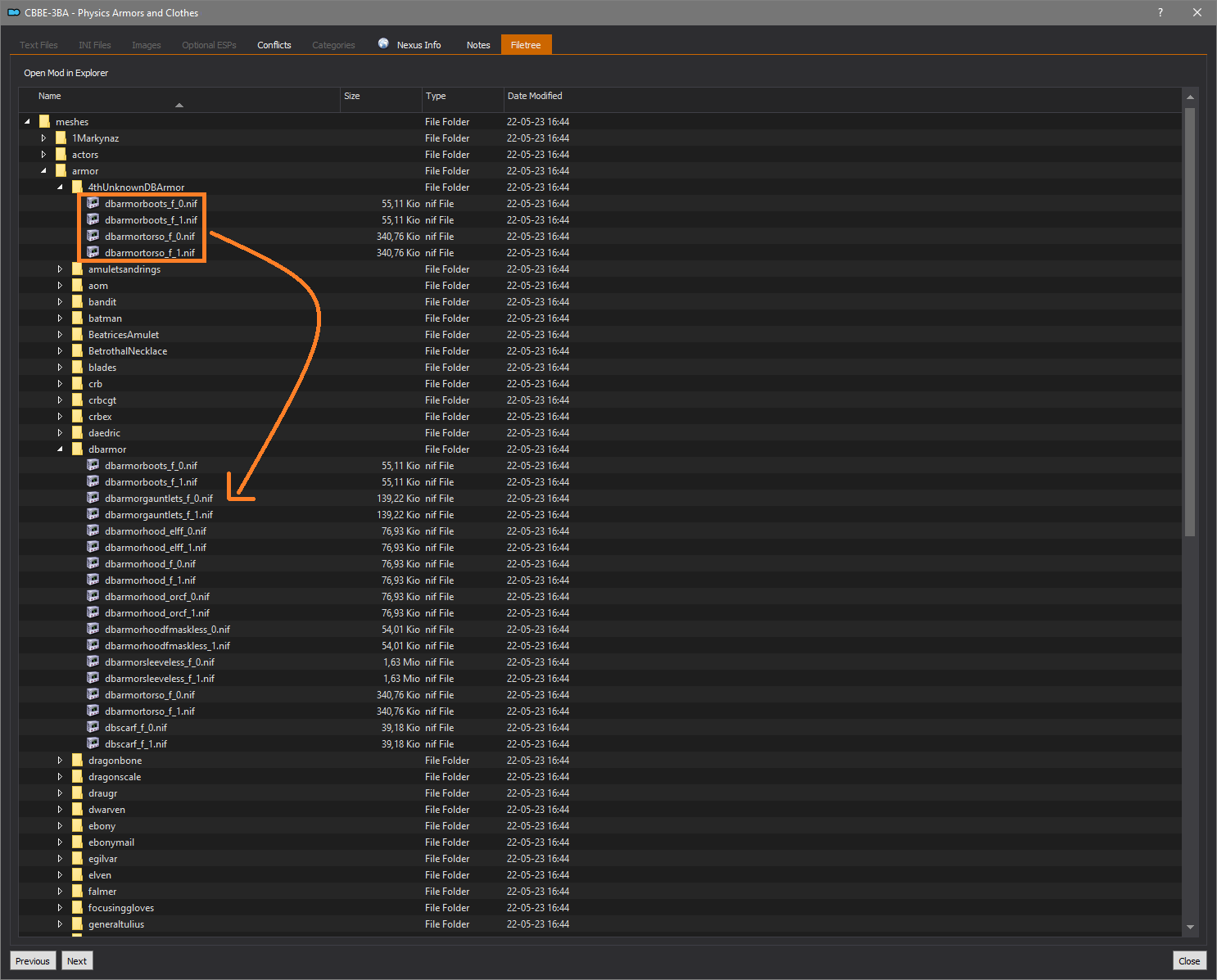
Task: Select dbarmorhoodfmaskless_0.nif file row
Action: 600,629
